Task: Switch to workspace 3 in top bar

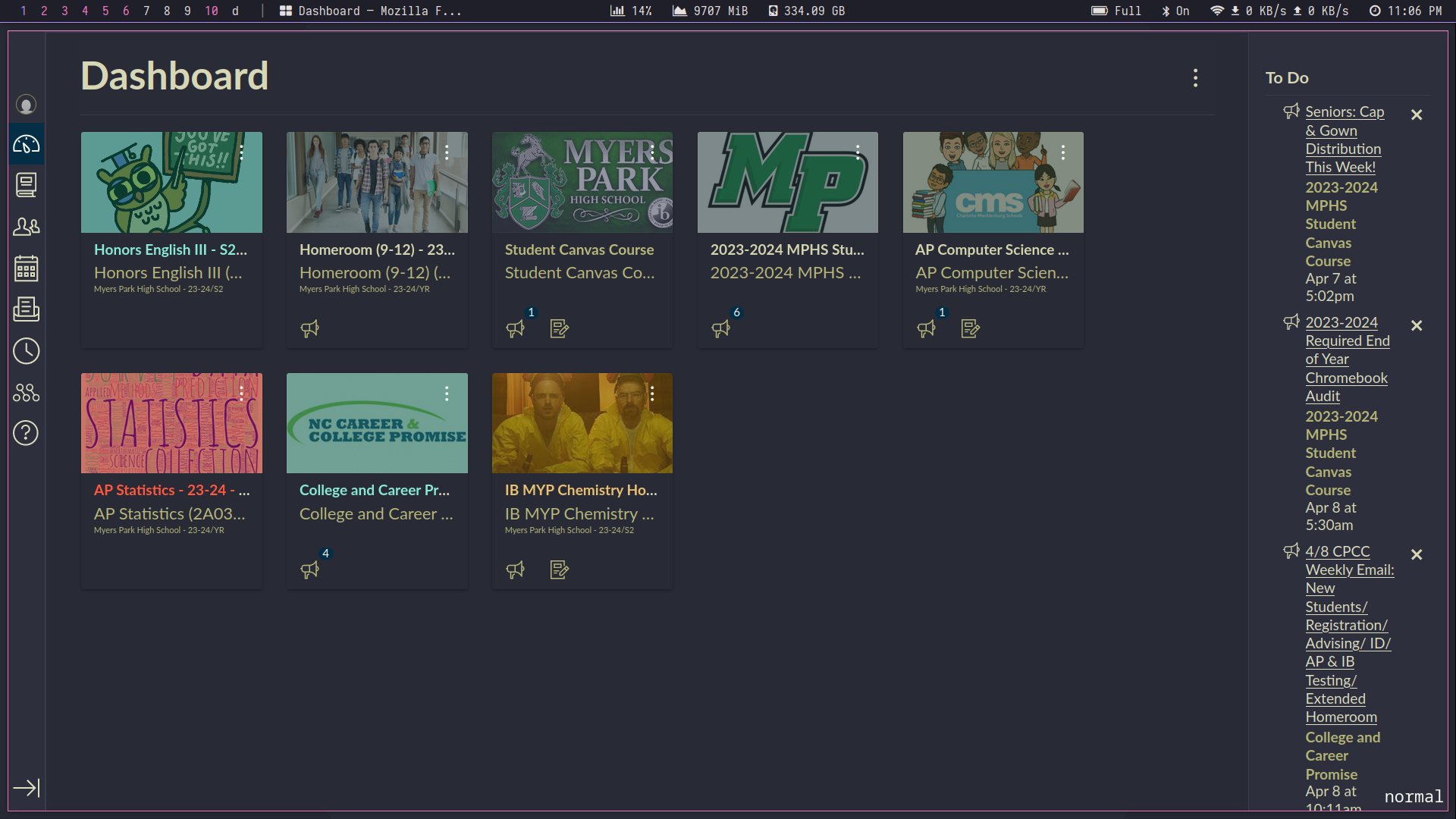Action: (x=64, y=11)
